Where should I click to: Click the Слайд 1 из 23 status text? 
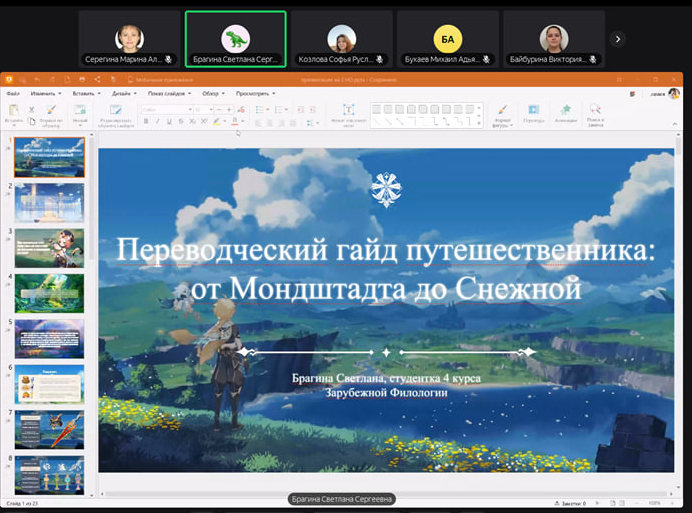[x=22, y=503]
